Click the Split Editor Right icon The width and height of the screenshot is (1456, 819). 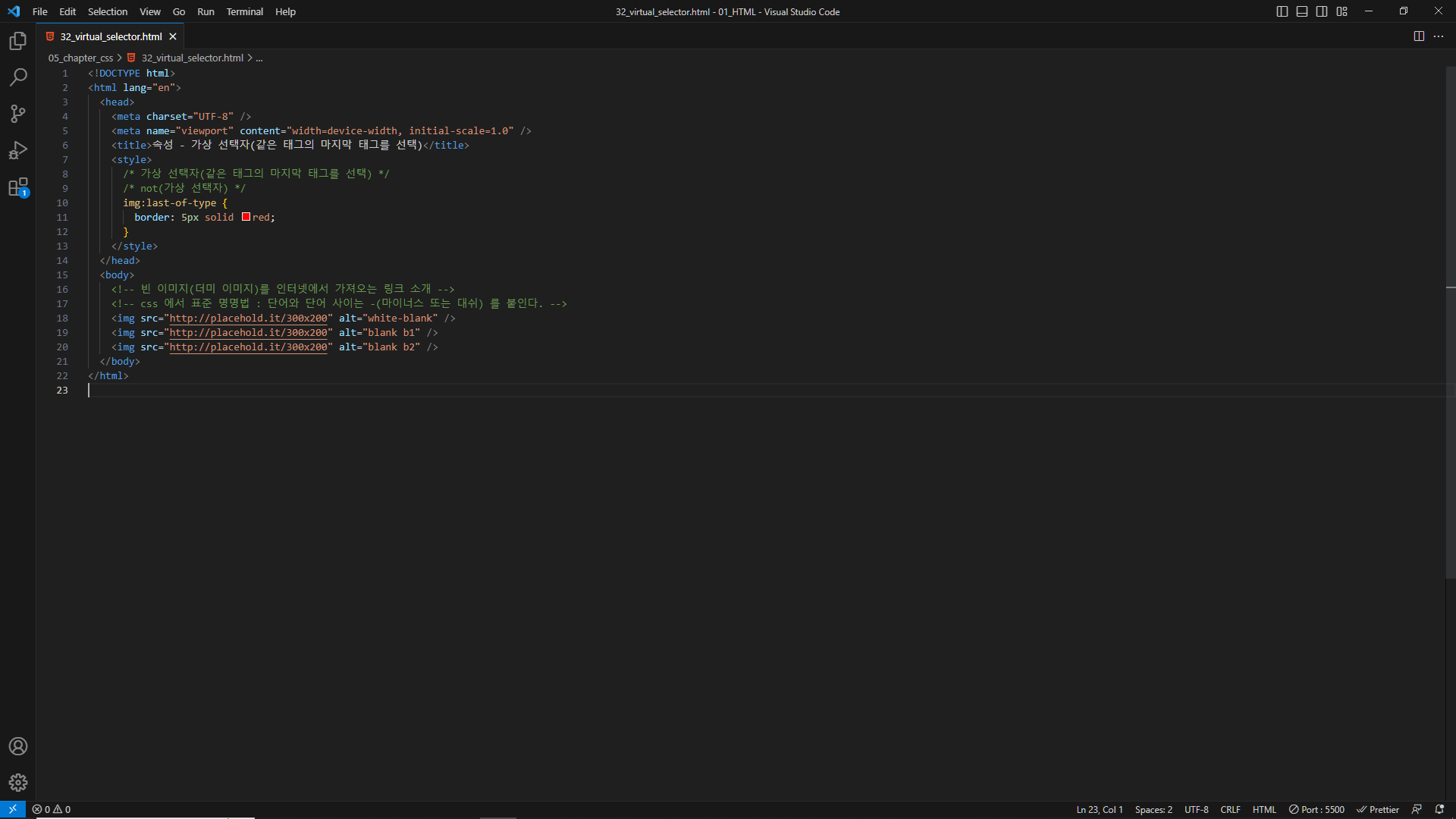(1419, 36)
